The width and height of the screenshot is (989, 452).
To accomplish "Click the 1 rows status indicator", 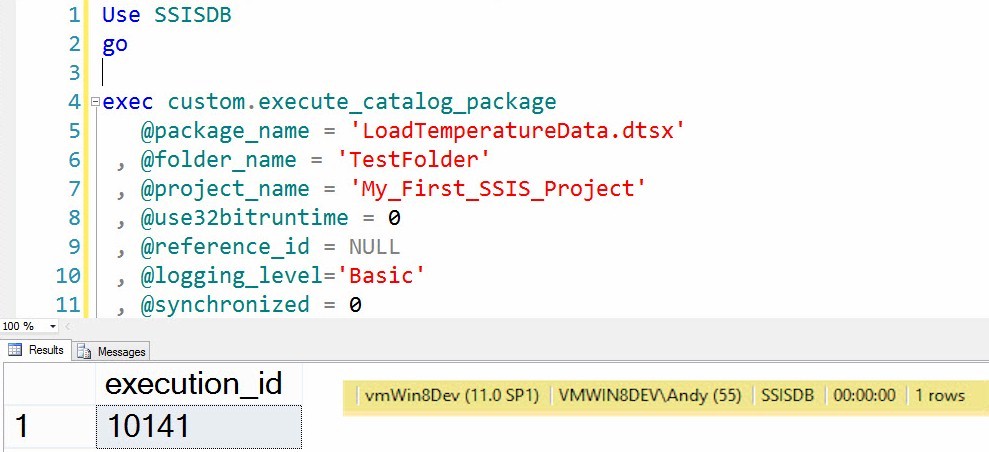I will (940, 395).
